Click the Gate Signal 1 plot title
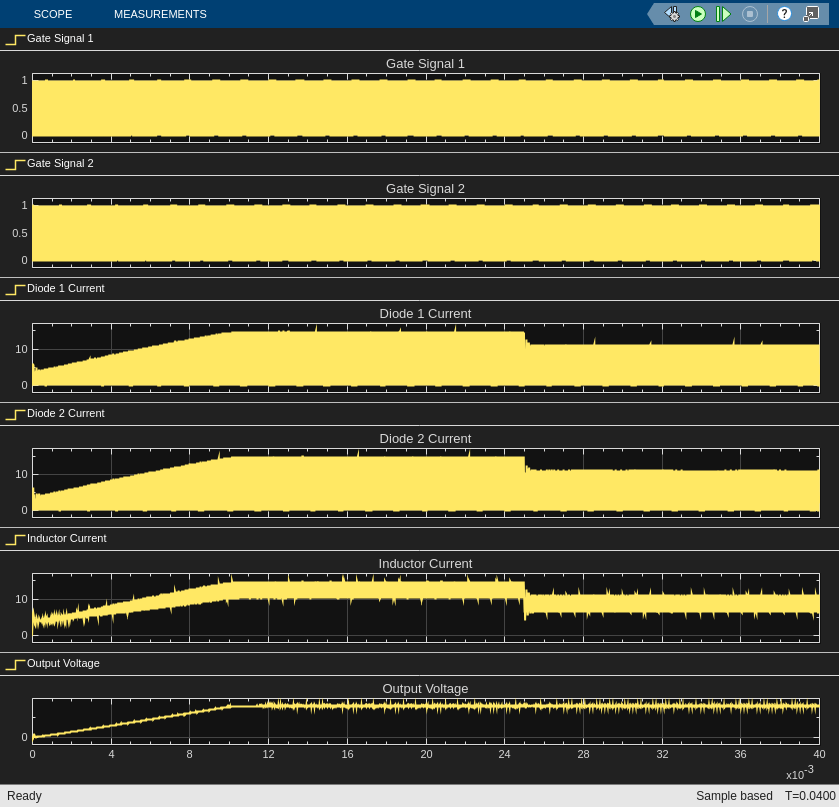This screenshot has width=839, height=807. 425,64
